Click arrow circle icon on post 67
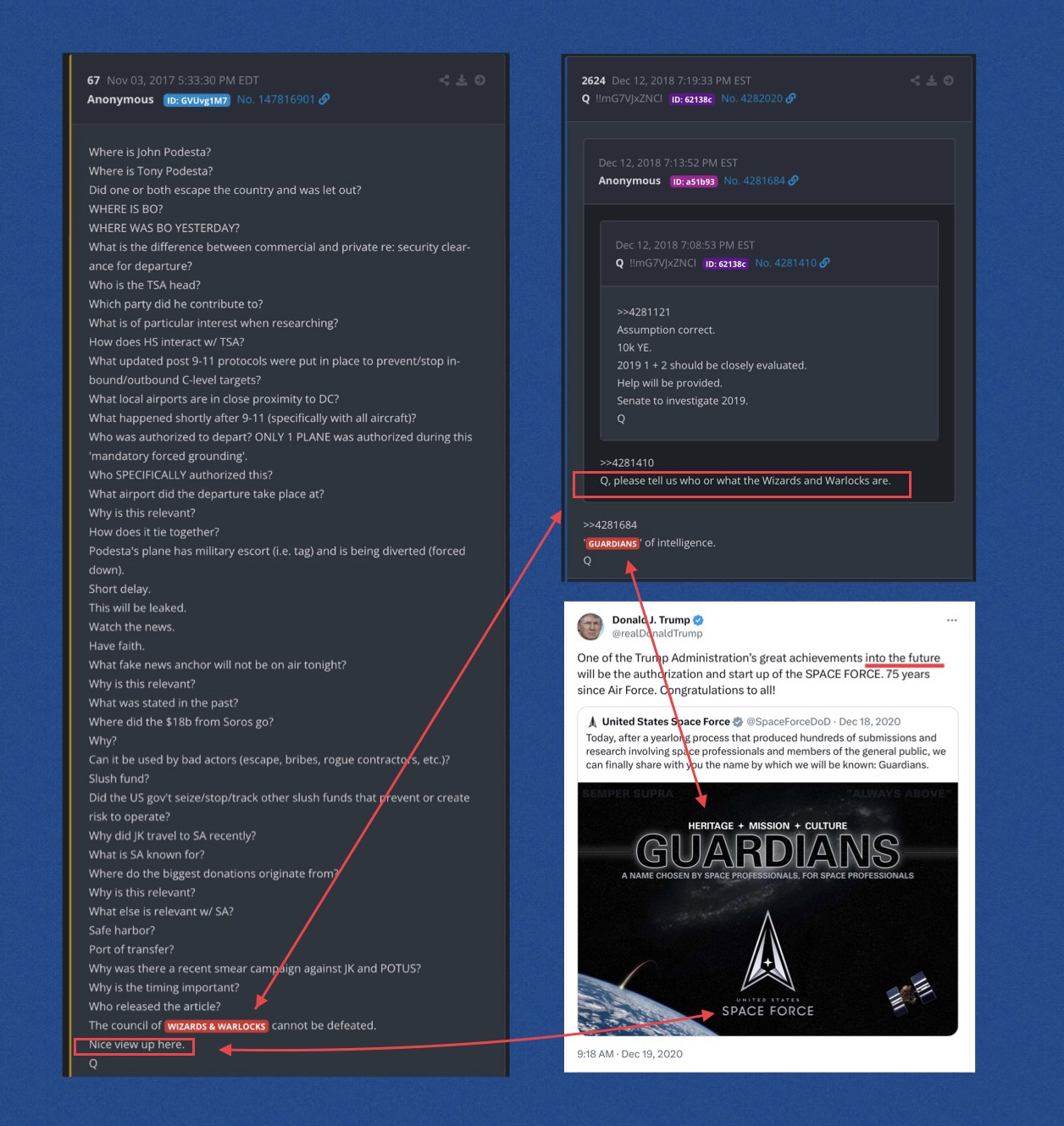The image size is (1064, 1126). pos(479,80)
